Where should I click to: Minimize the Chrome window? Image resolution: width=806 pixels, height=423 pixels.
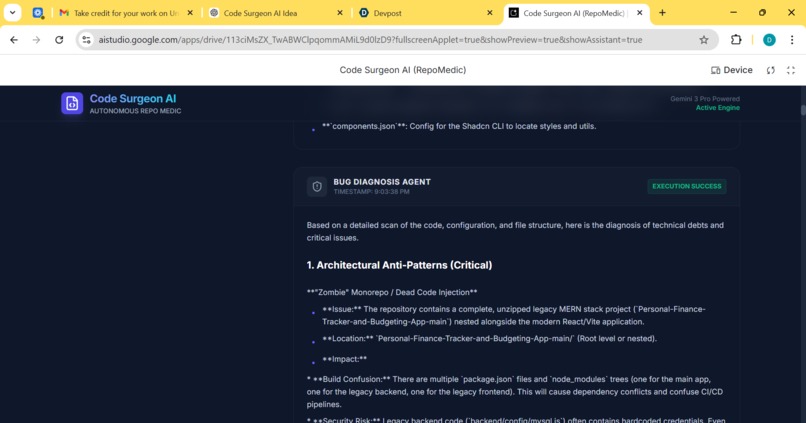tap(734, 12)
